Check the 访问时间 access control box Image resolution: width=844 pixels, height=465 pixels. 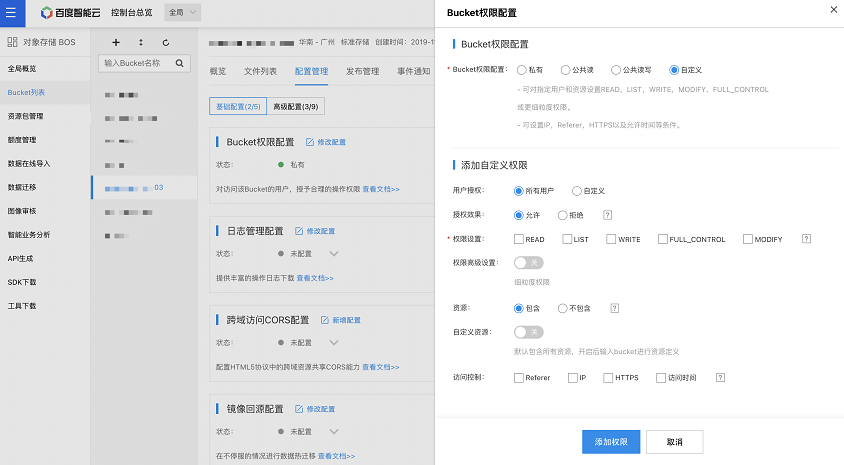click(661, 378)
